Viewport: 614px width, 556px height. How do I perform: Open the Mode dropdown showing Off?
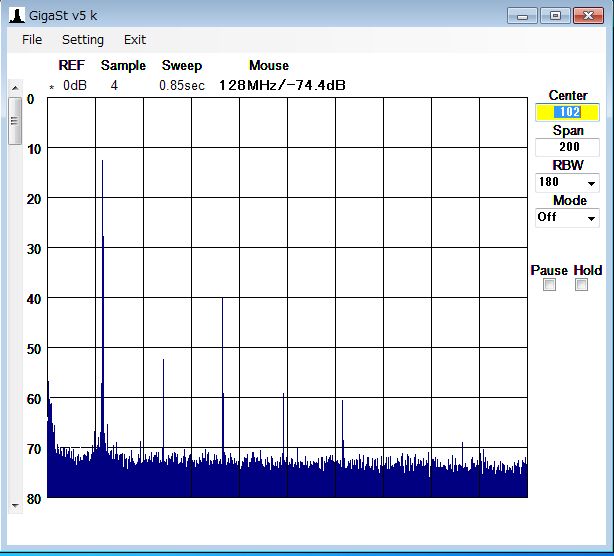point(567,217)
